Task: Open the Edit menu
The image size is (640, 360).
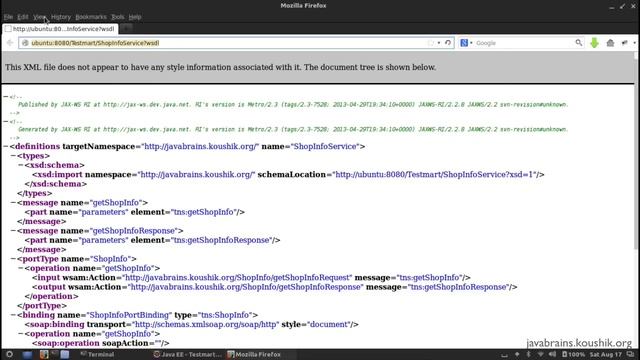Action: coord(22,17)
